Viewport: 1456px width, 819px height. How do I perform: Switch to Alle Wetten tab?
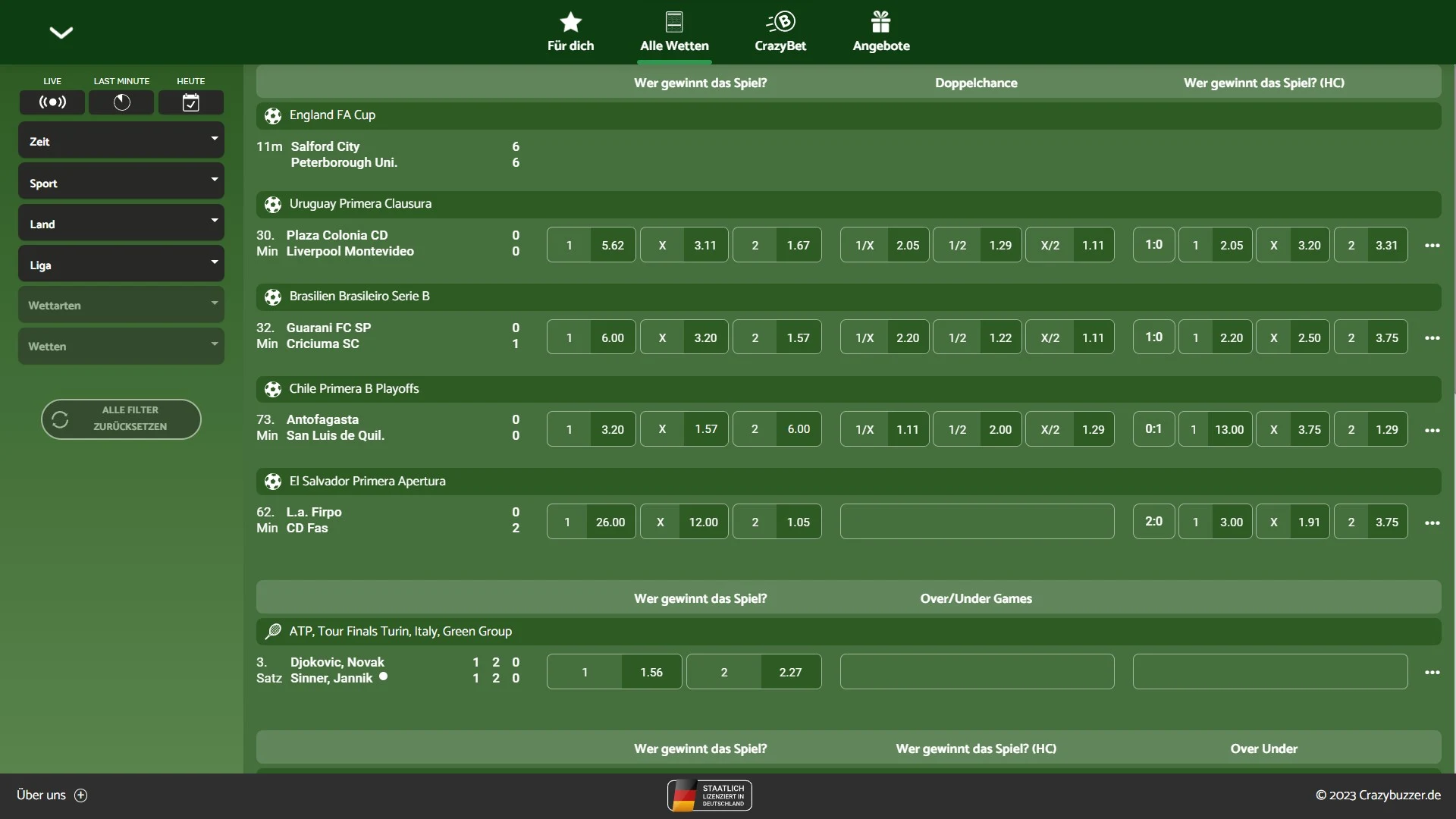[674, 32]
